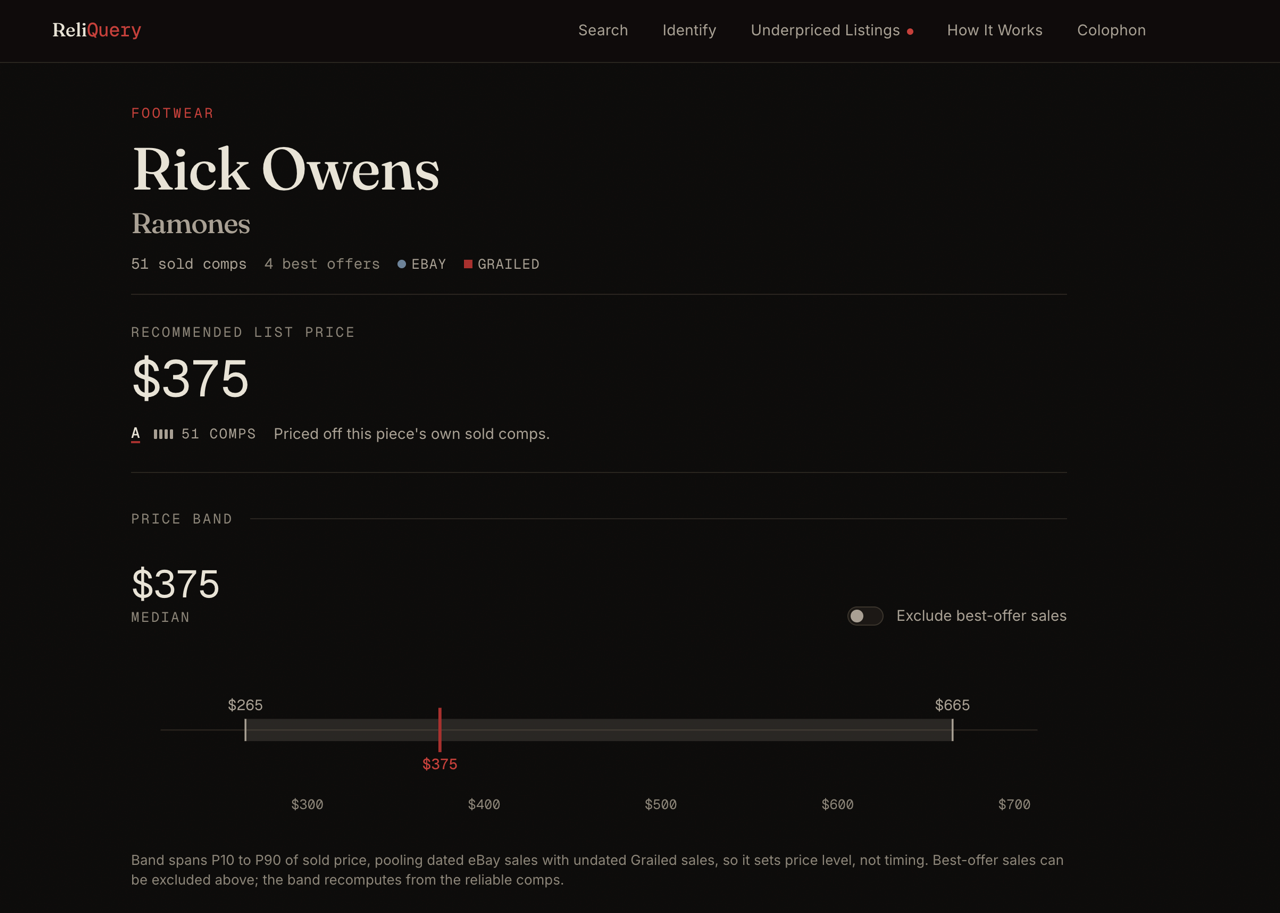Screen dimensions: 1280x913
Task: Click the PRICE BAND section heading
Action: (x=182, y=519)
